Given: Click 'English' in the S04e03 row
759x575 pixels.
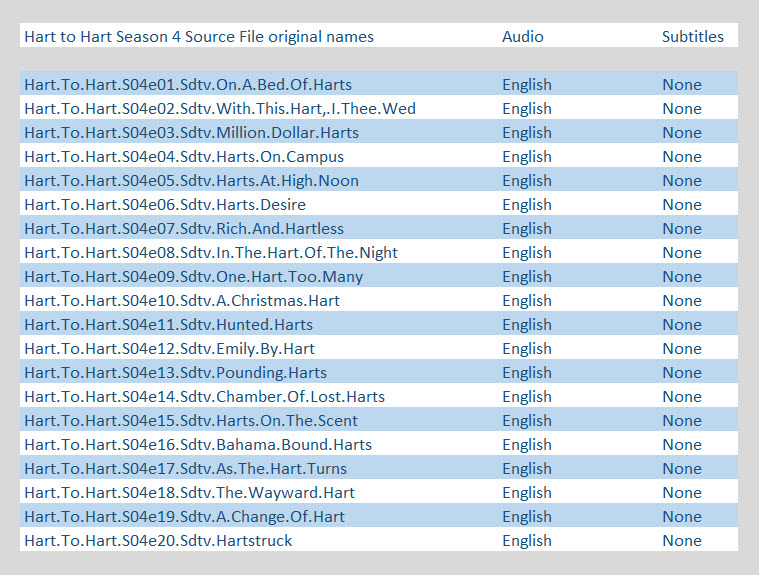Looking at the screenshot, I should 527,133.
